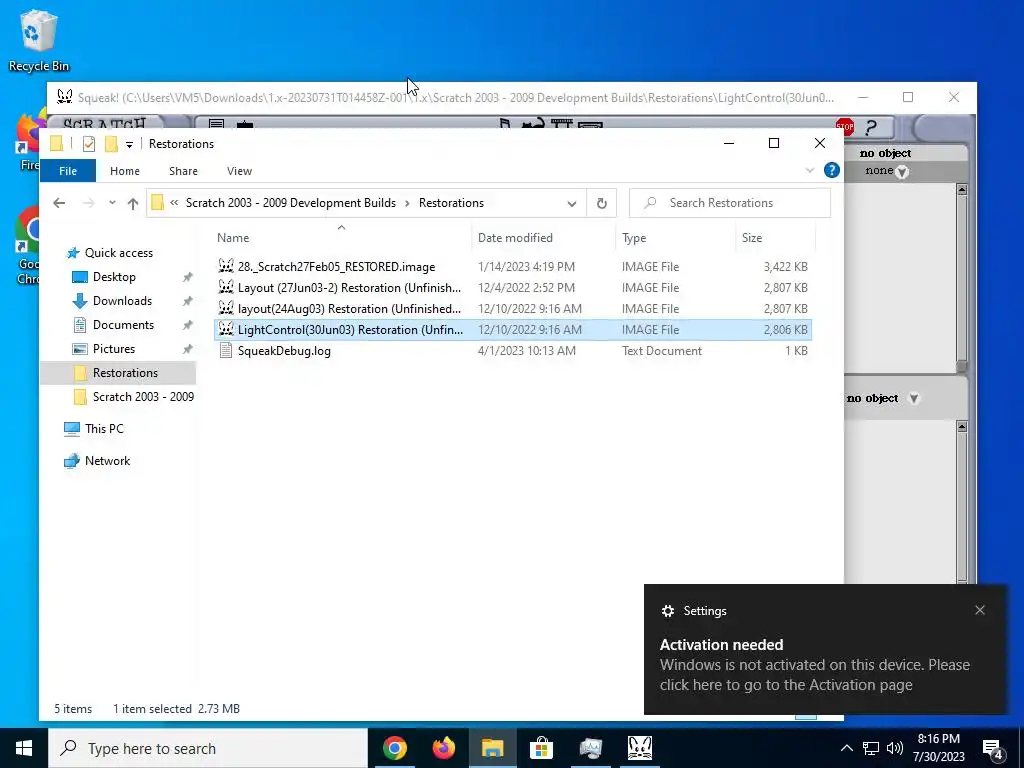Open Pictures in navigation pane
1024x768 pixels.
114,349
